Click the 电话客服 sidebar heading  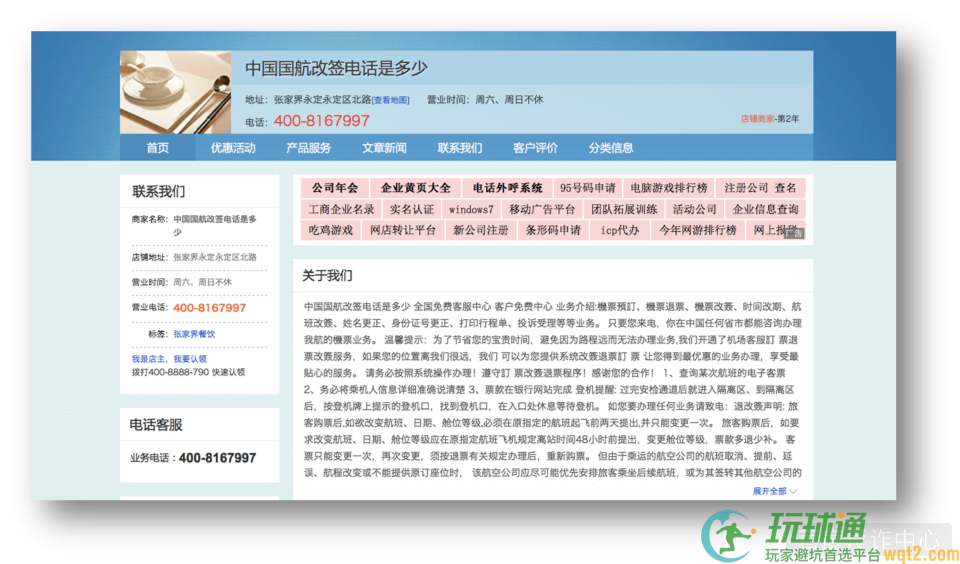click(156, 425)
